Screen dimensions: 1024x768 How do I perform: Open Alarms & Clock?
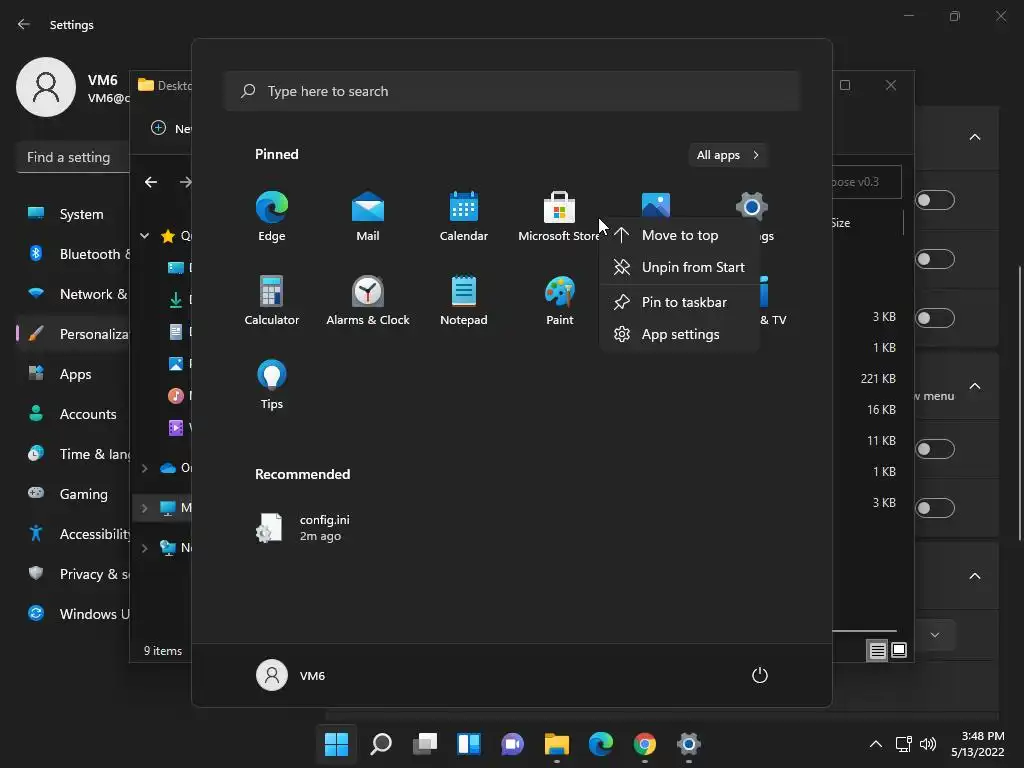coord(368,300)
